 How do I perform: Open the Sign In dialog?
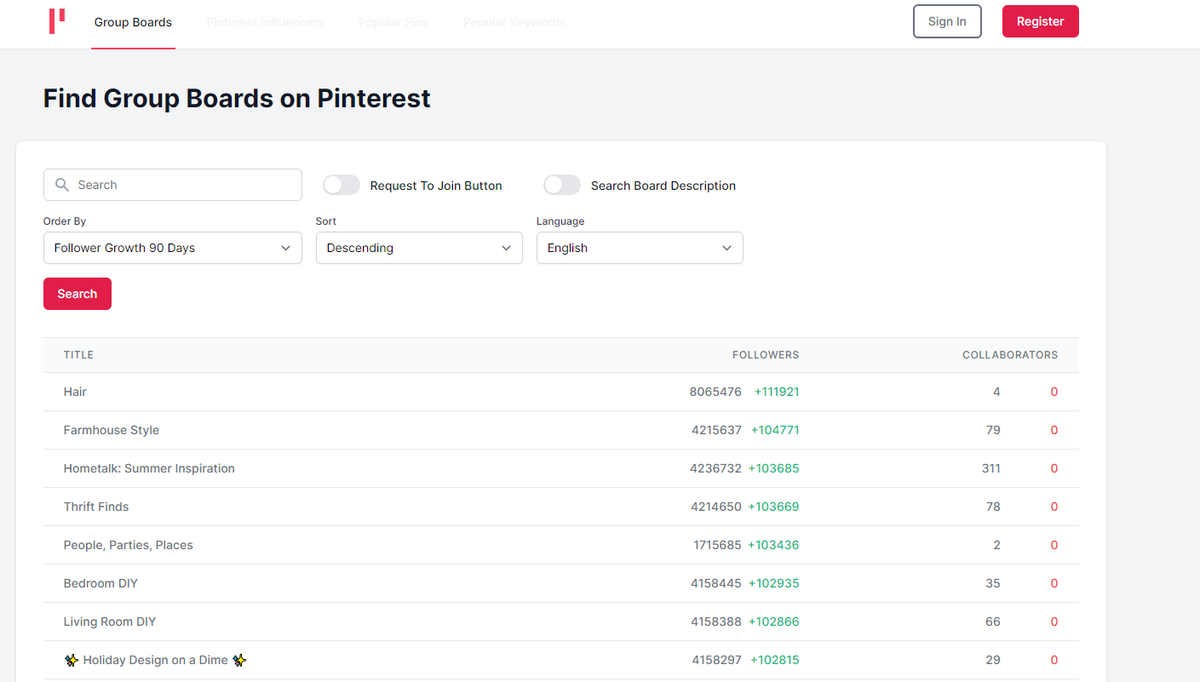click(946, 20)
